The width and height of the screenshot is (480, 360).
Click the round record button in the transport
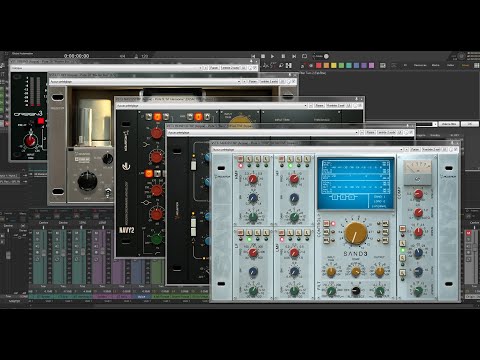click(x=326, y=56)
